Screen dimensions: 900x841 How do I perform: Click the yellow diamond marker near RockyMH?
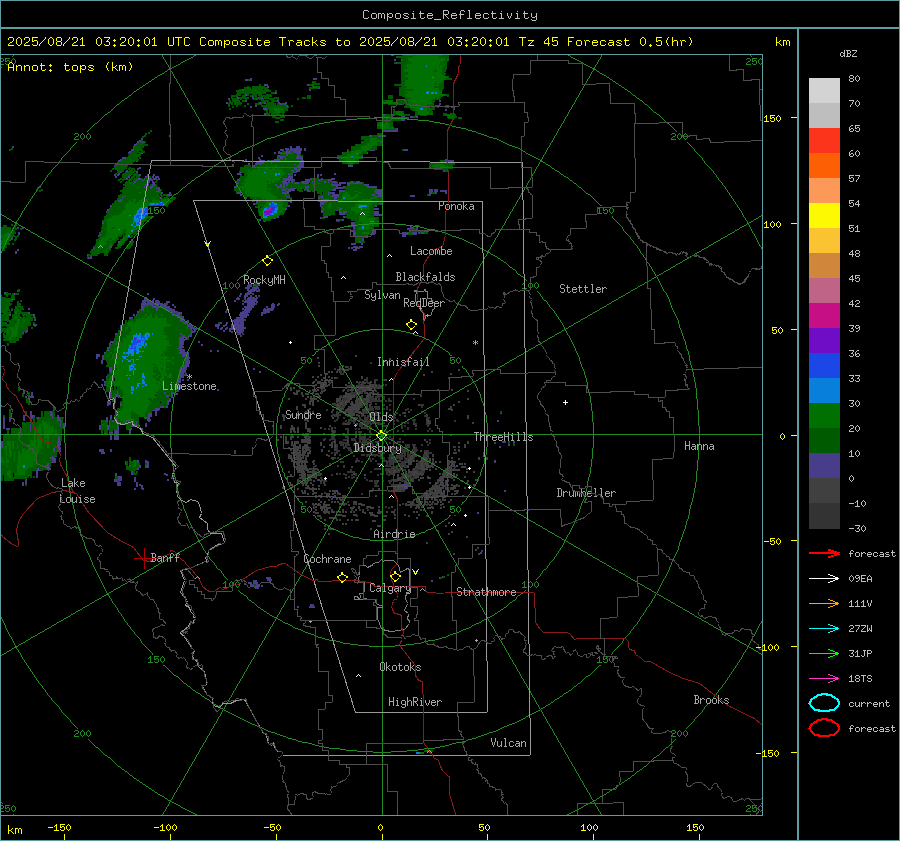tap(267, 261)
